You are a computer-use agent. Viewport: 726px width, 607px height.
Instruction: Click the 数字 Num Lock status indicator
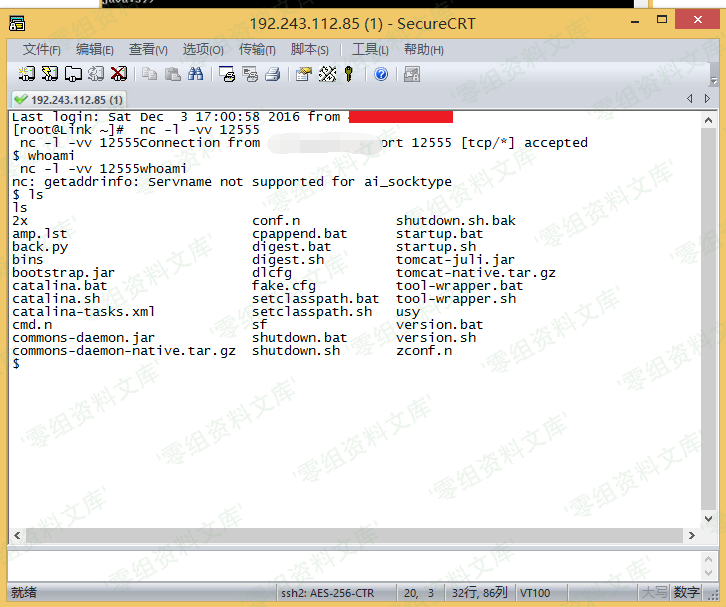[687, 593]
